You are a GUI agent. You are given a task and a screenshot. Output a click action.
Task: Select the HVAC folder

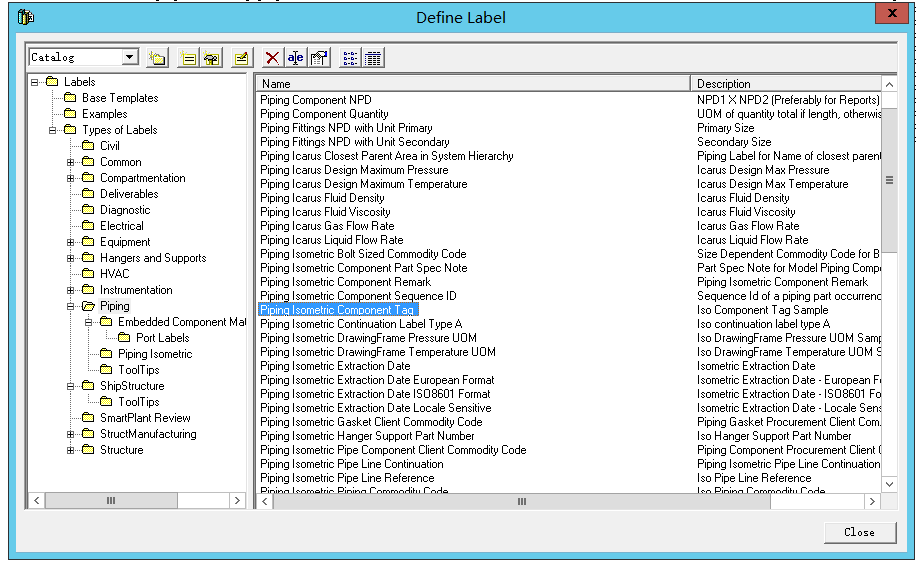[114, 274]
